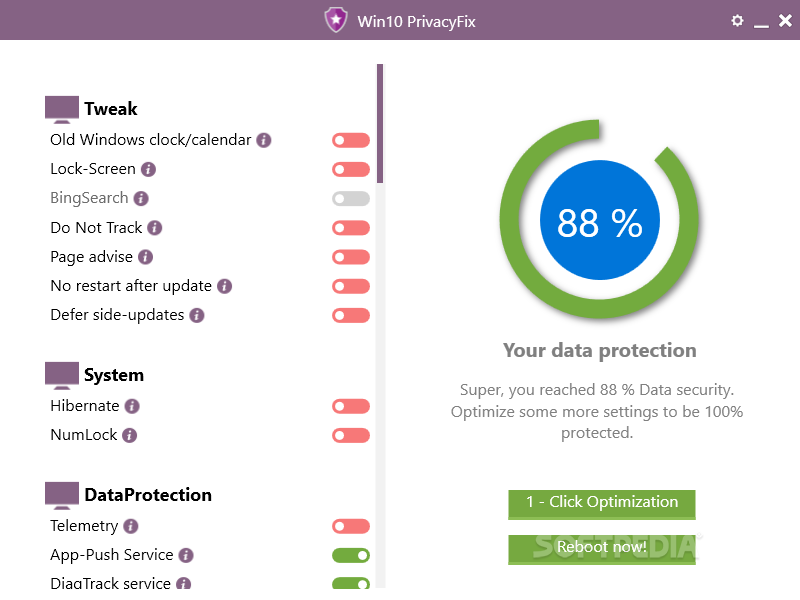The image size is (800, 600).
Task: Click the settings list scrollbar thumb
Action: tap(380, 123)
